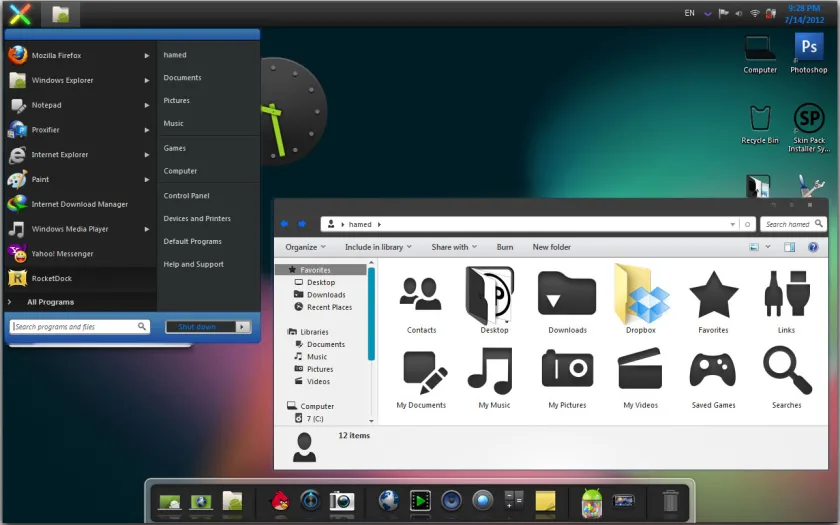840x525 pixels.
Task: Open the Recycle Bin on desktop
Action: [x=760, y=124]
